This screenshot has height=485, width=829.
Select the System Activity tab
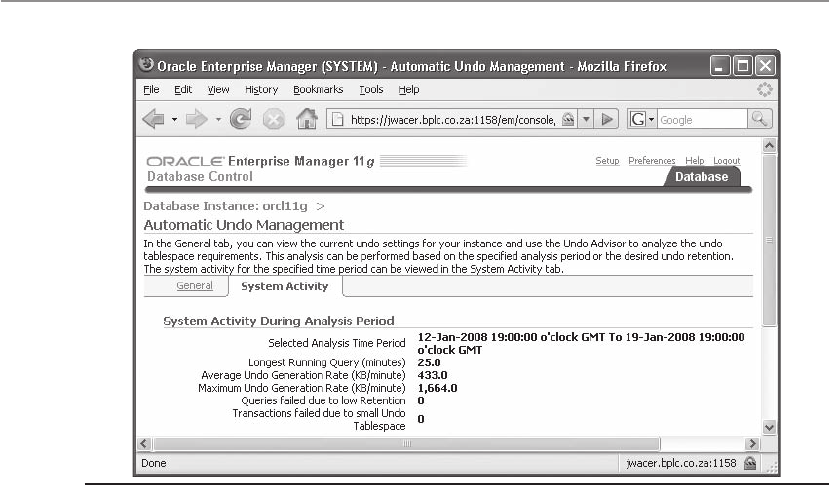pos(285,286)
